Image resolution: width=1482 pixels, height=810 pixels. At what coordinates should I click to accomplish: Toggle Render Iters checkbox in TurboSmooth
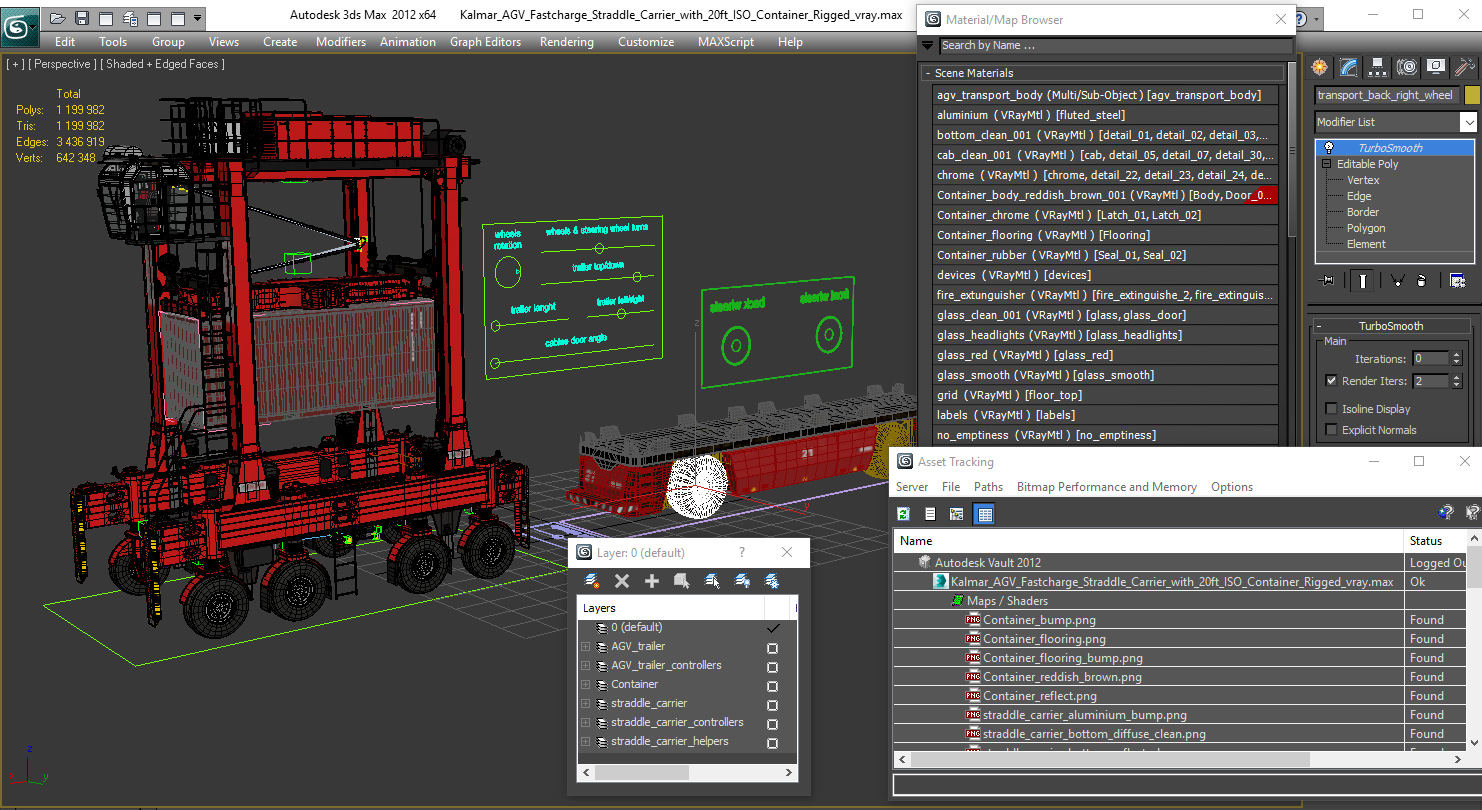click(x=1331, y=381)
